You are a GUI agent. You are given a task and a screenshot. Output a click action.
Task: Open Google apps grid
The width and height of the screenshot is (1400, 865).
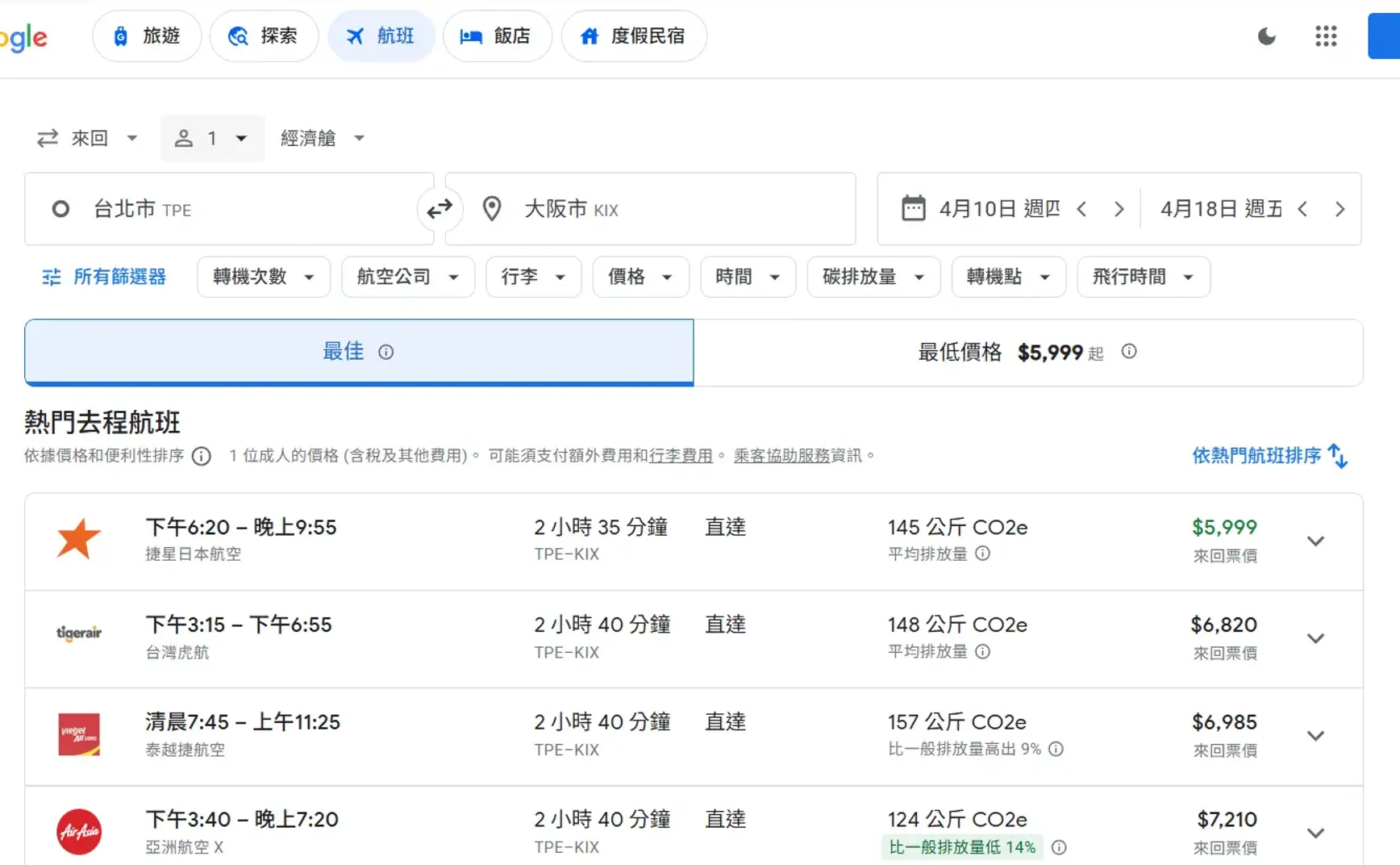(x=1326, y=36)
